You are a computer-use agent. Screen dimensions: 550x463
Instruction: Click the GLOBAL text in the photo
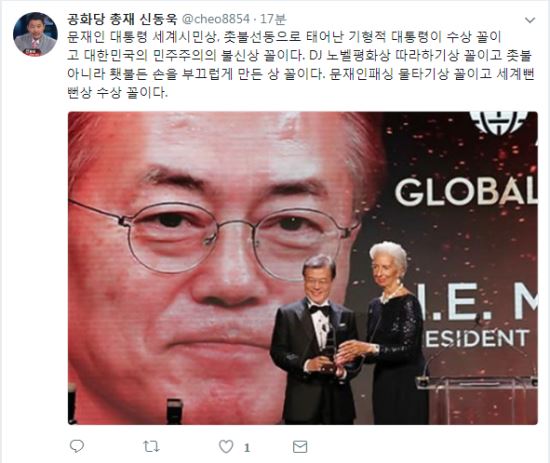pos(466,192)
